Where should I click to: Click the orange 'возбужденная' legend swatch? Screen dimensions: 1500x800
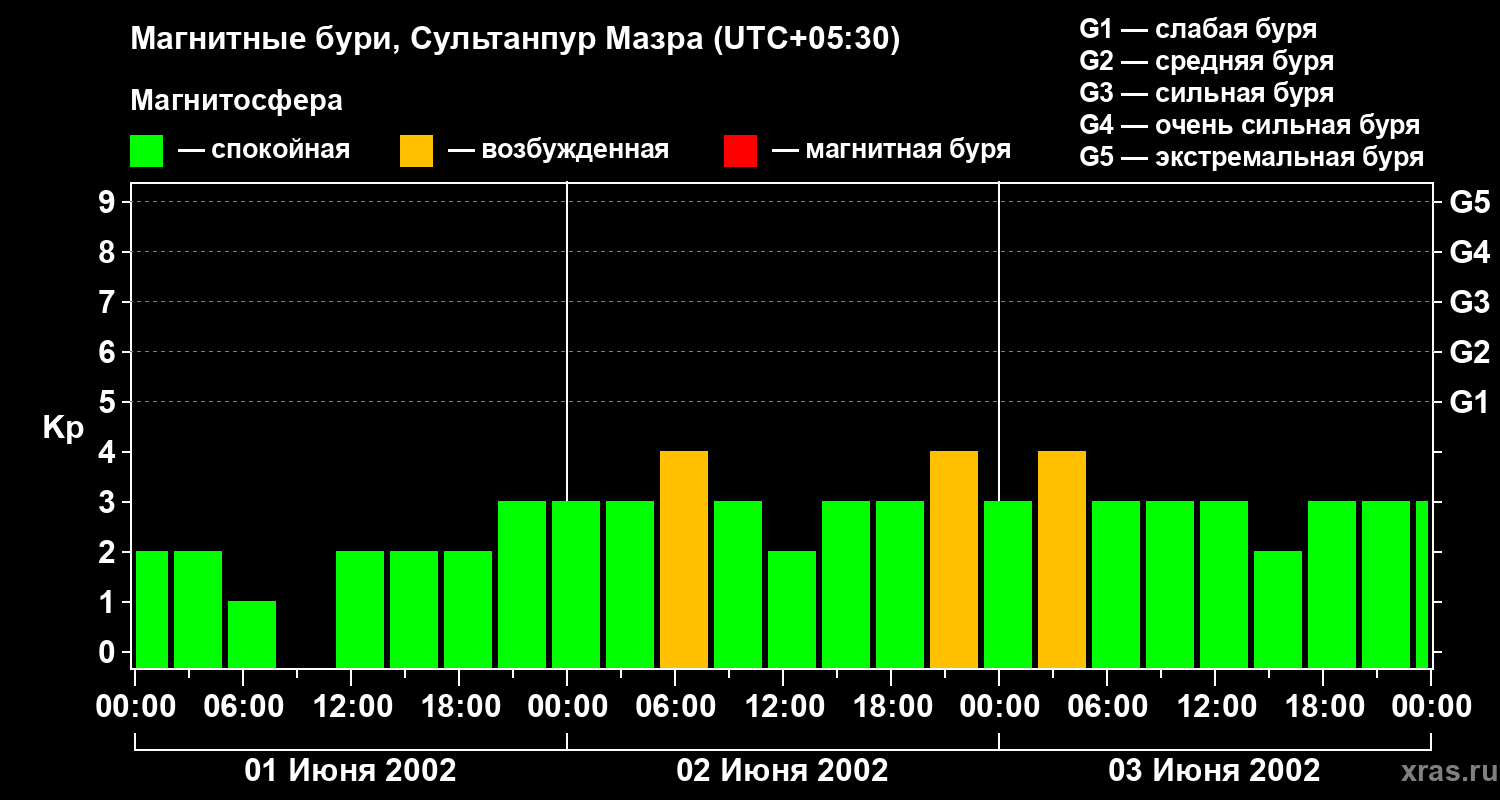pyautogui.click(x=417, y=150)
